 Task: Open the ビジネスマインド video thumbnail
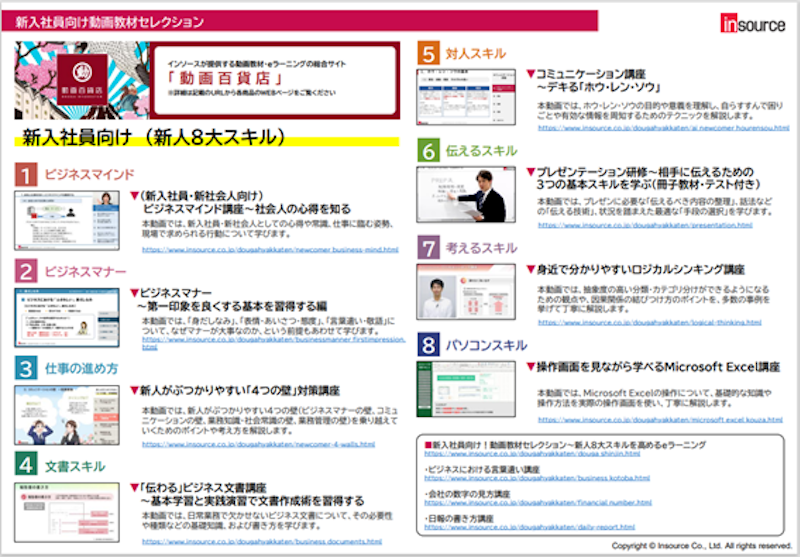(67, 220)
